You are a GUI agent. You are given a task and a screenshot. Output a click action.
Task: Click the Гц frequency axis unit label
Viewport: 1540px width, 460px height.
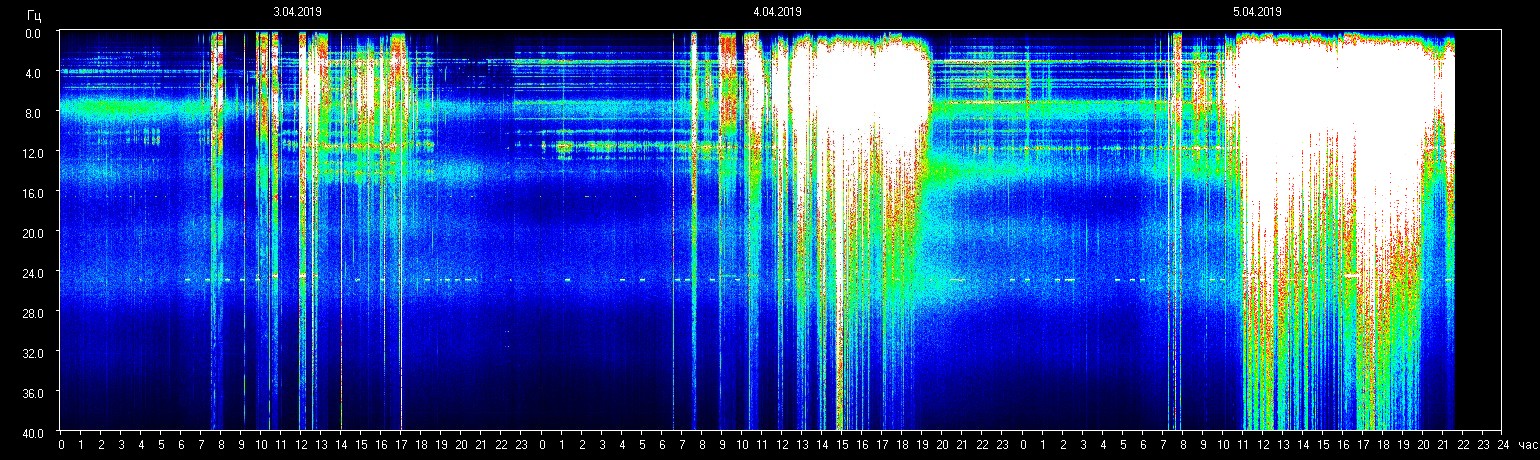(33, 13)
